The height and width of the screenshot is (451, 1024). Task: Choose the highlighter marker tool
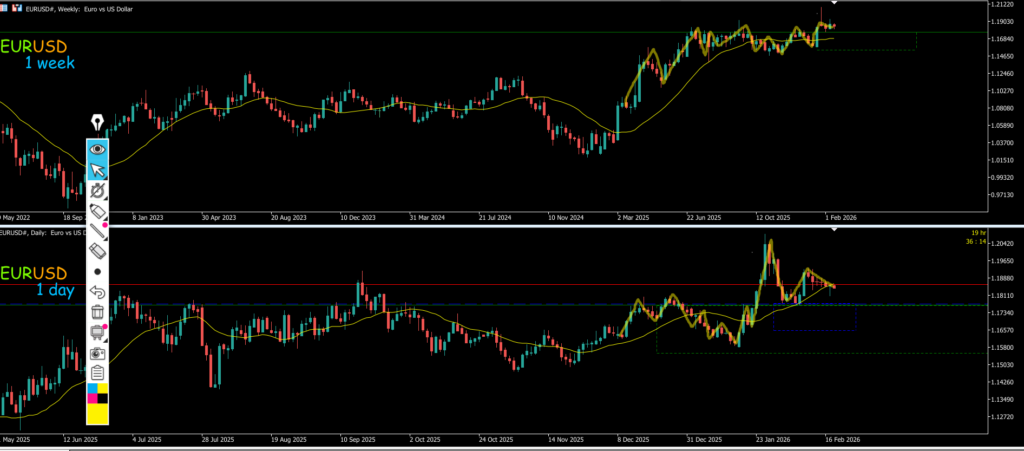97,212
